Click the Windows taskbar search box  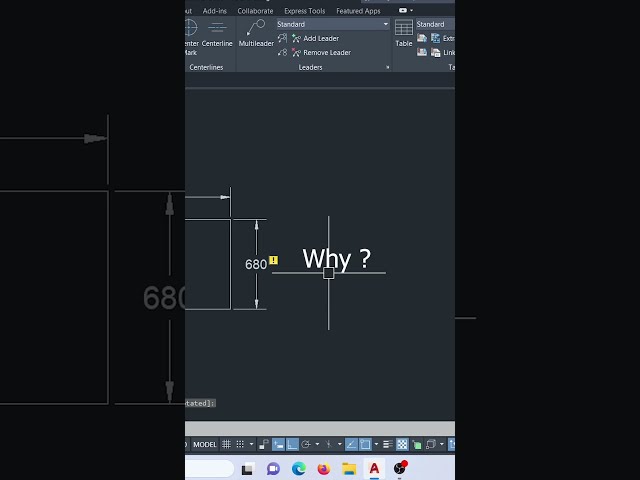click(209, 469)
